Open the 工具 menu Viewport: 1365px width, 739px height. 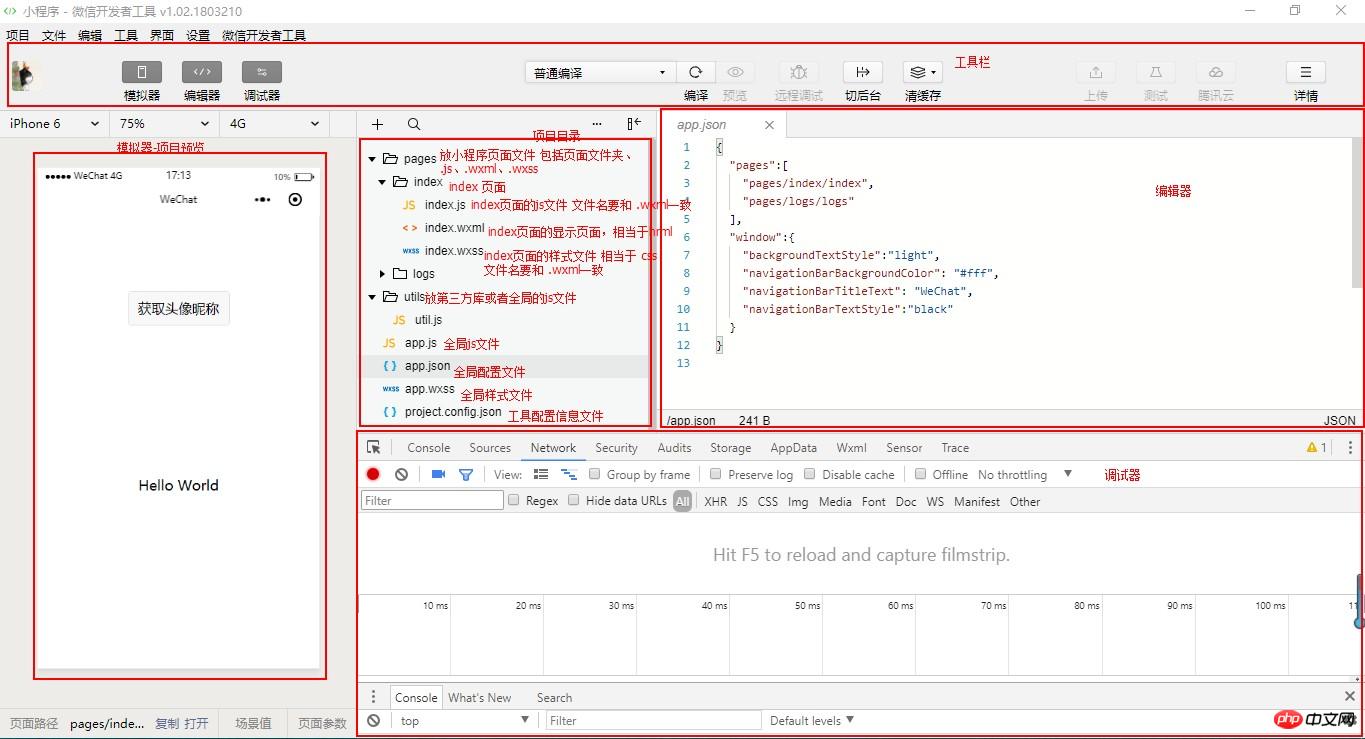point(126,35)
